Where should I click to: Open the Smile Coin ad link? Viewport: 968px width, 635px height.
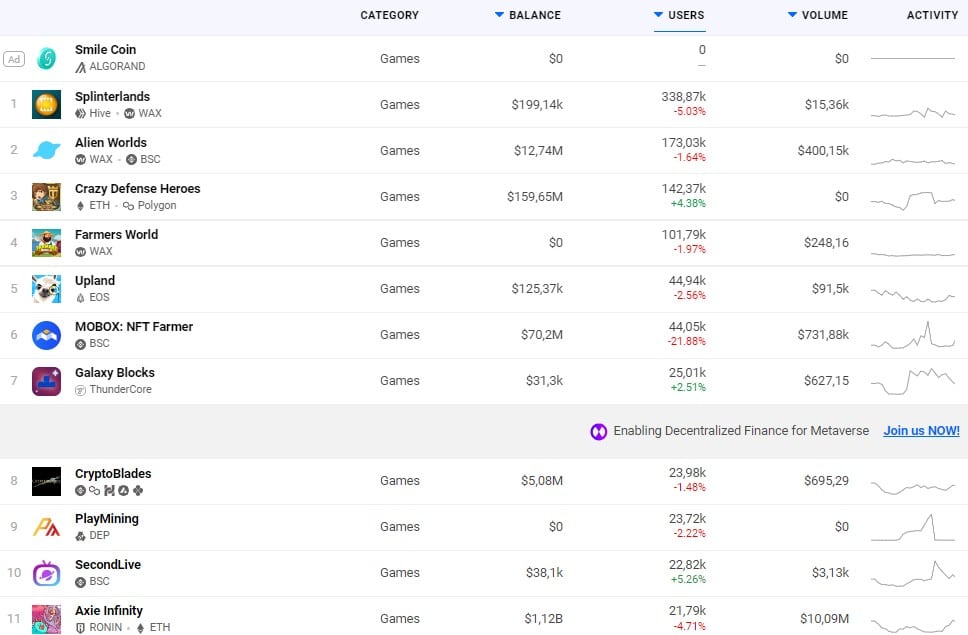click(106, 49)
